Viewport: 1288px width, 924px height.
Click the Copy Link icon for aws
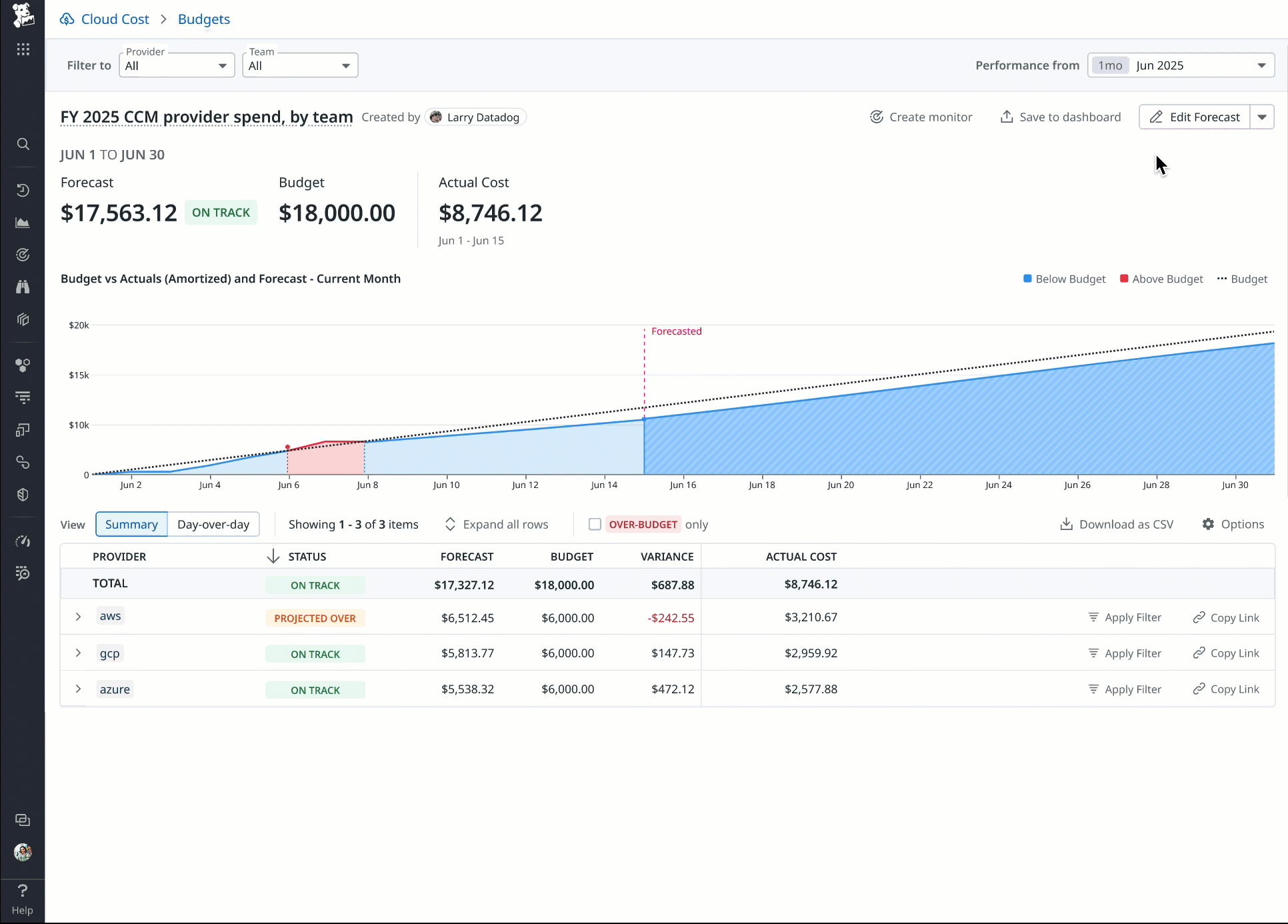pos(1199,617)
